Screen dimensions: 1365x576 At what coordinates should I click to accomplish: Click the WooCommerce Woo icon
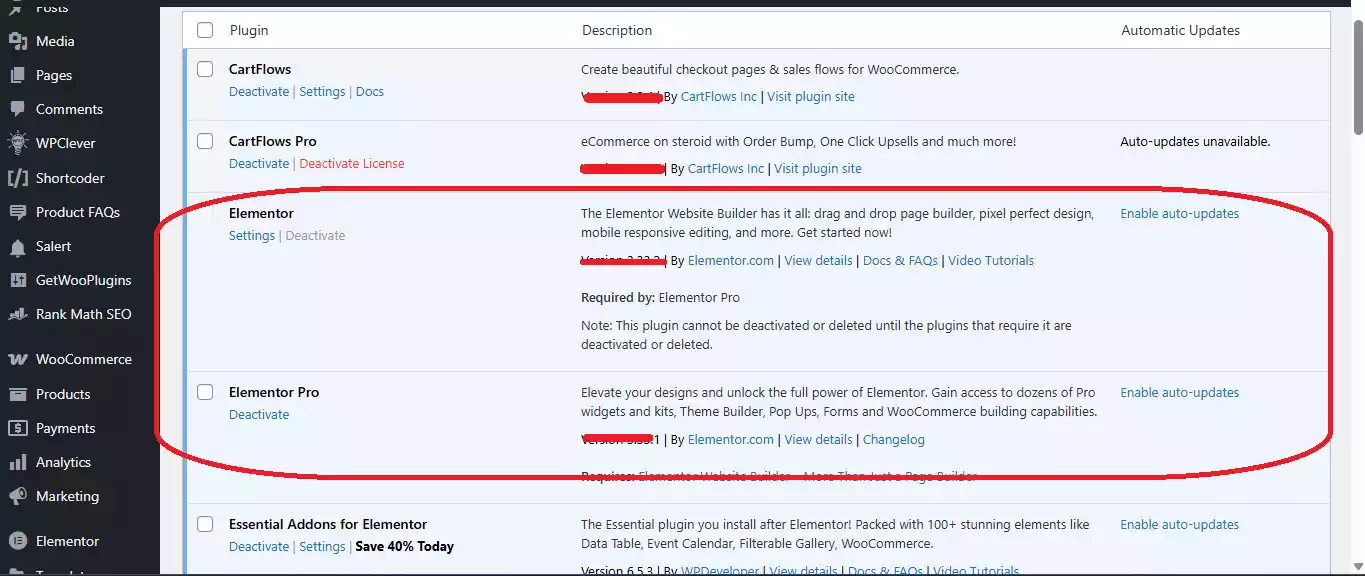(17, 359)
